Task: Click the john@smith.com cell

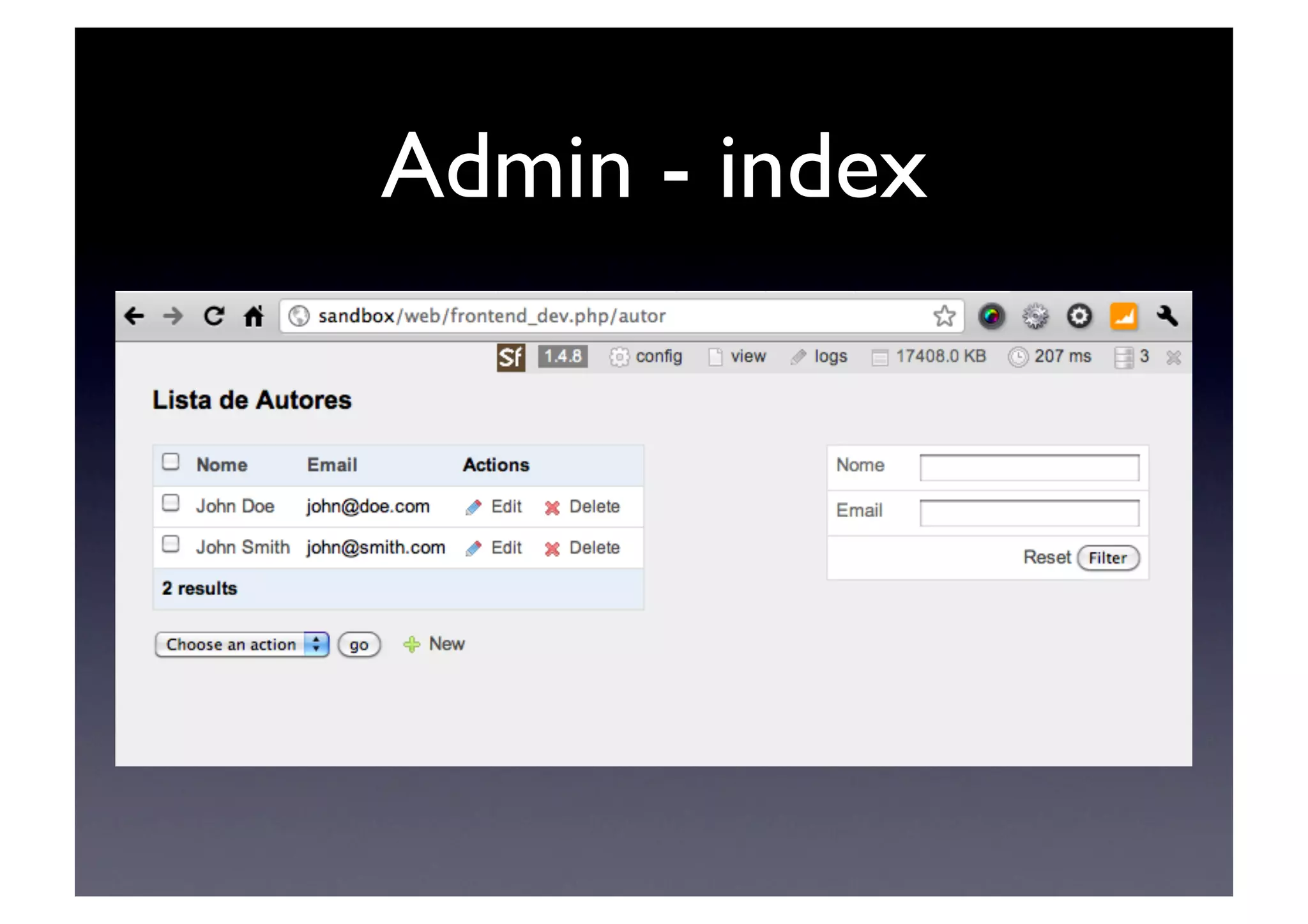Action: point(376,548)
